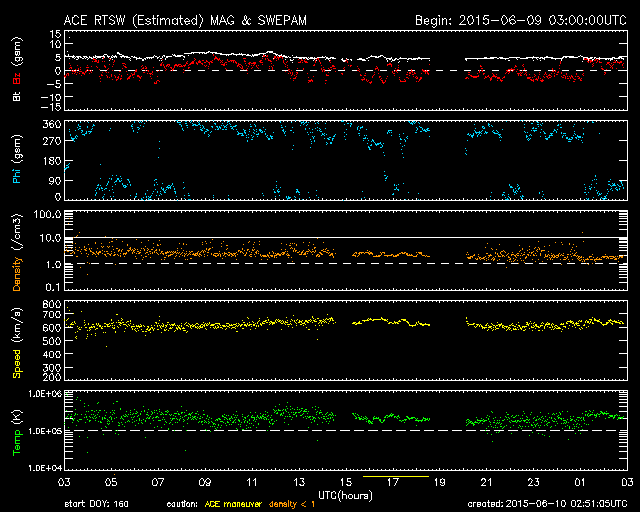640x512 pixels.
Task: Click the 21 hour tick label on the time axis
Action: (487, 483)
